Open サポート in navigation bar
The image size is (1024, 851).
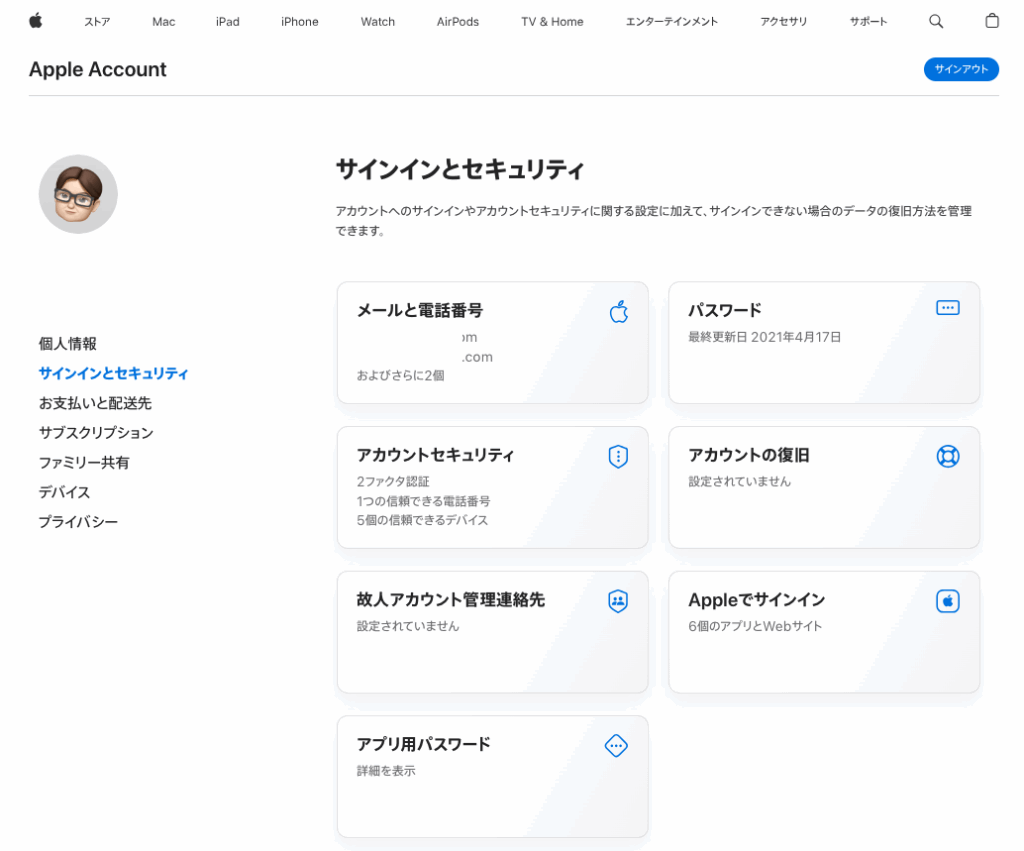(x=868, y=22)
